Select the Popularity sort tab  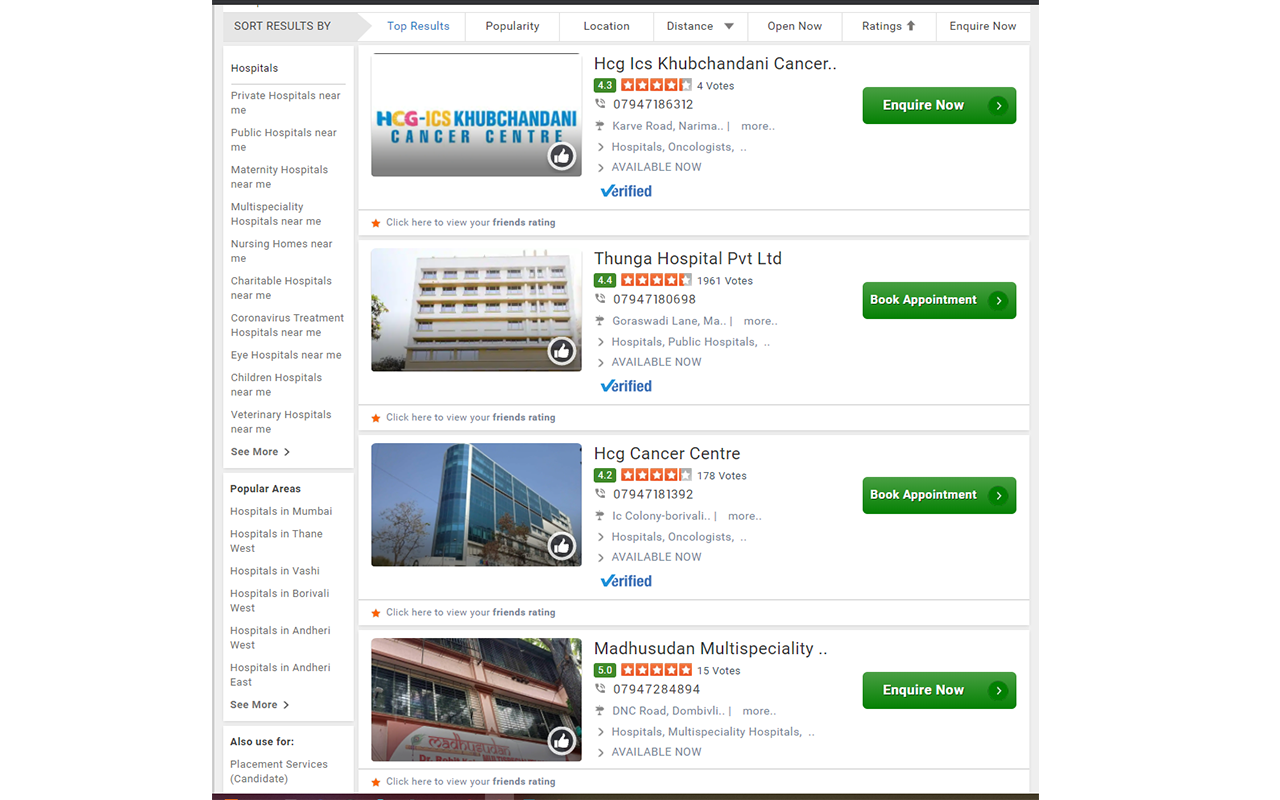(512, 26)
